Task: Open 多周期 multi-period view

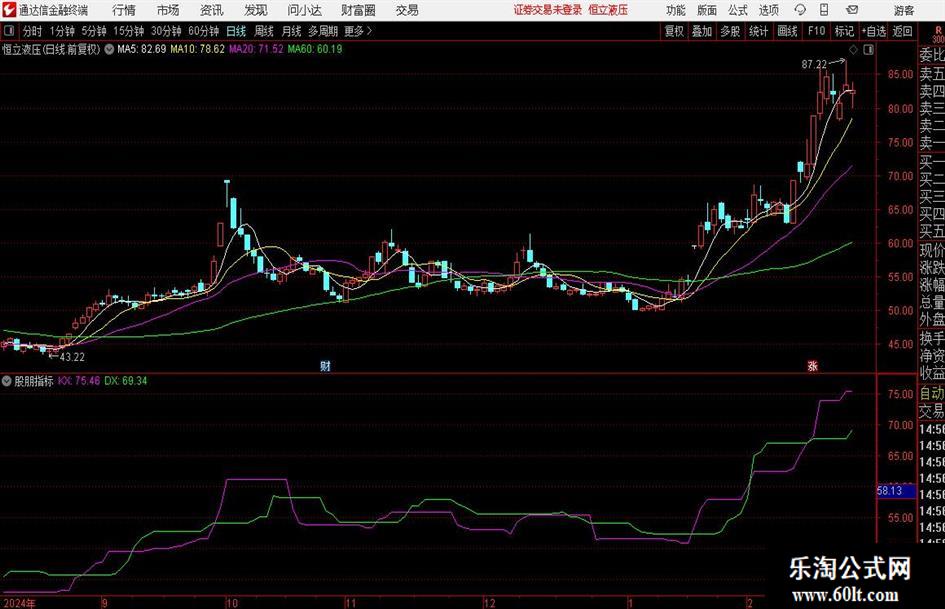Action: pos(323,31)
